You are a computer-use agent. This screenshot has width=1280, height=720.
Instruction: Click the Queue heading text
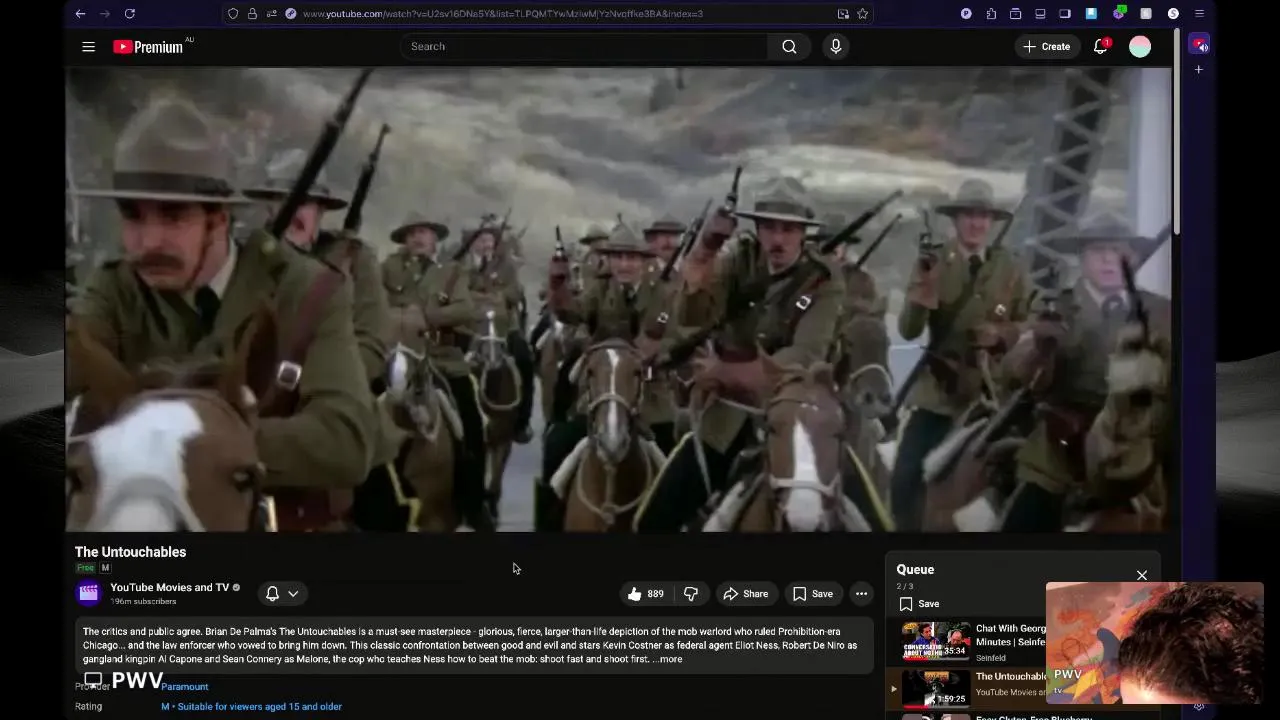[915, 569]
